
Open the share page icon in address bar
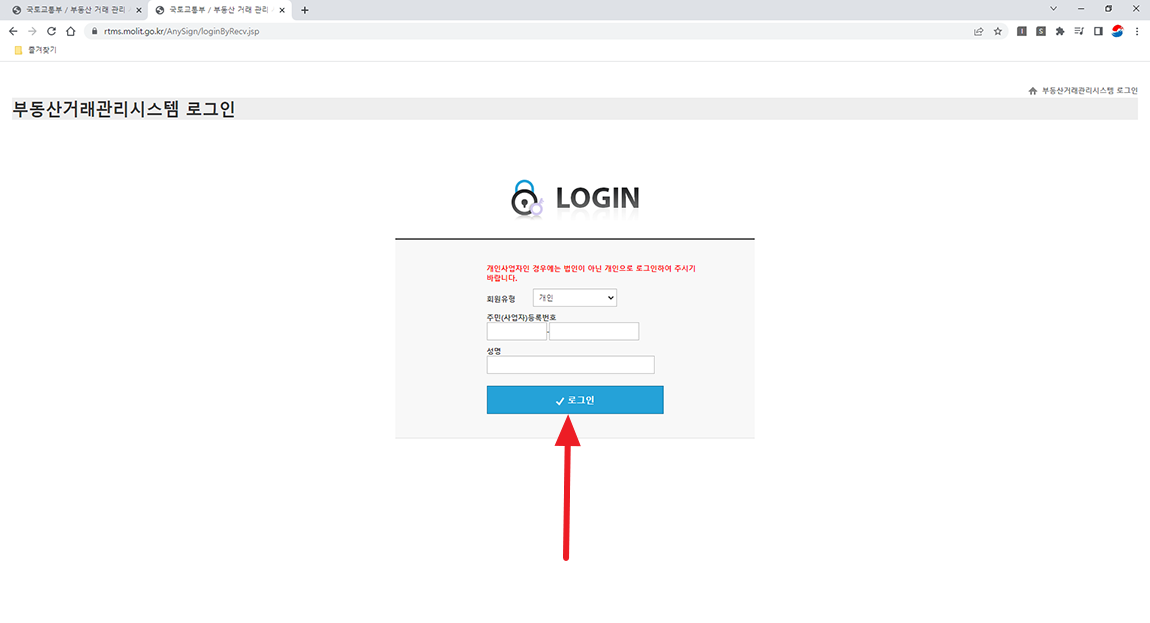pos(978,32)
